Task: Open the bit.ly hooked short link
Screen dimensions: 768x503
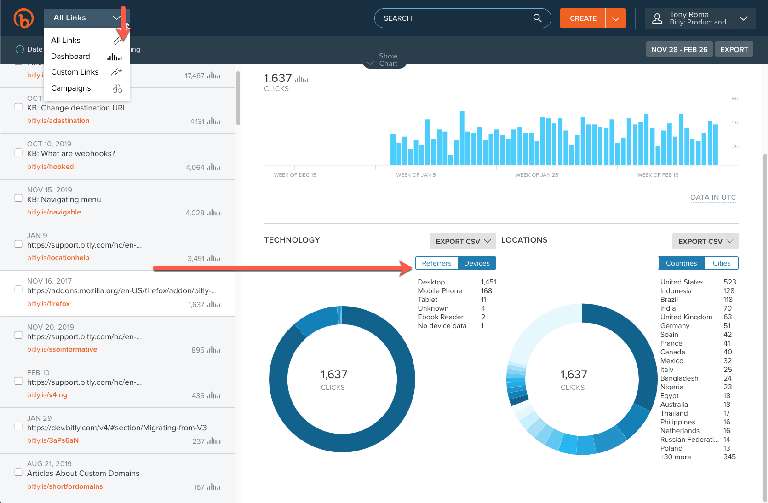Action: tap(51, 167)
